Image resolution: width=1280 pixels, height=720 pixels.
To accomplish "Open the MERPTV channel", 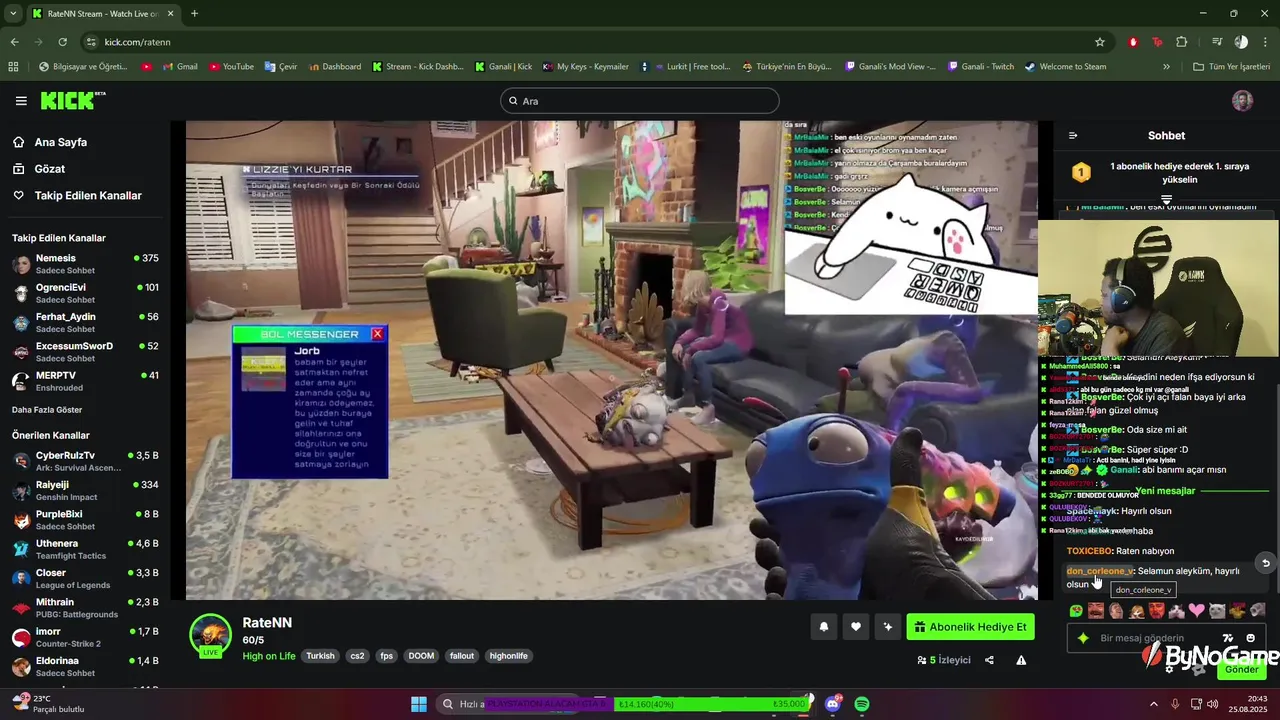I will [85, 381].
